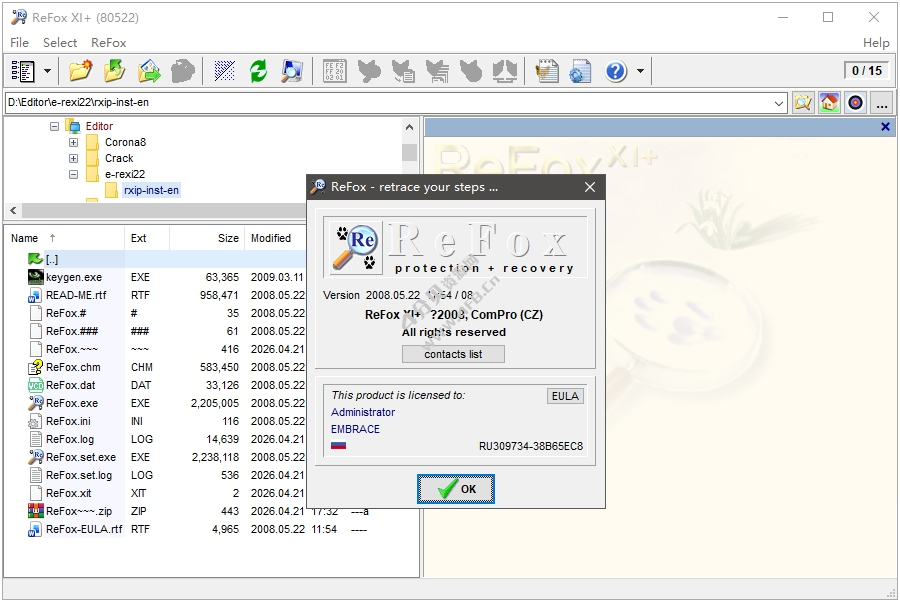Open the Select menu
This screenshot has height=604, width=900.
[x=60, y=43]
